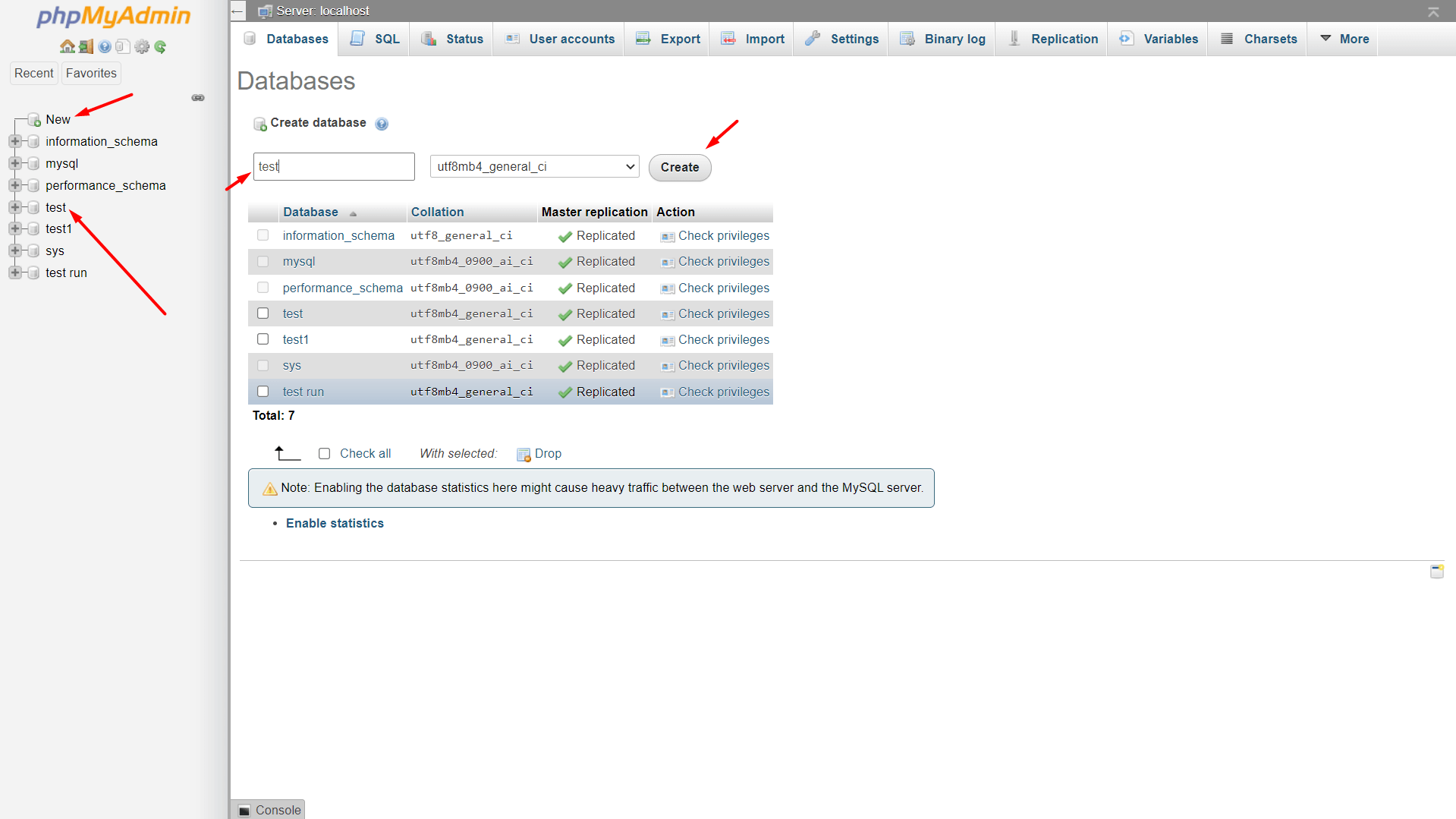Screen dimensions: 1456x819
Task: Tick the checkbox for test database row
Action: pyautogui.click(x=263, y=313)
